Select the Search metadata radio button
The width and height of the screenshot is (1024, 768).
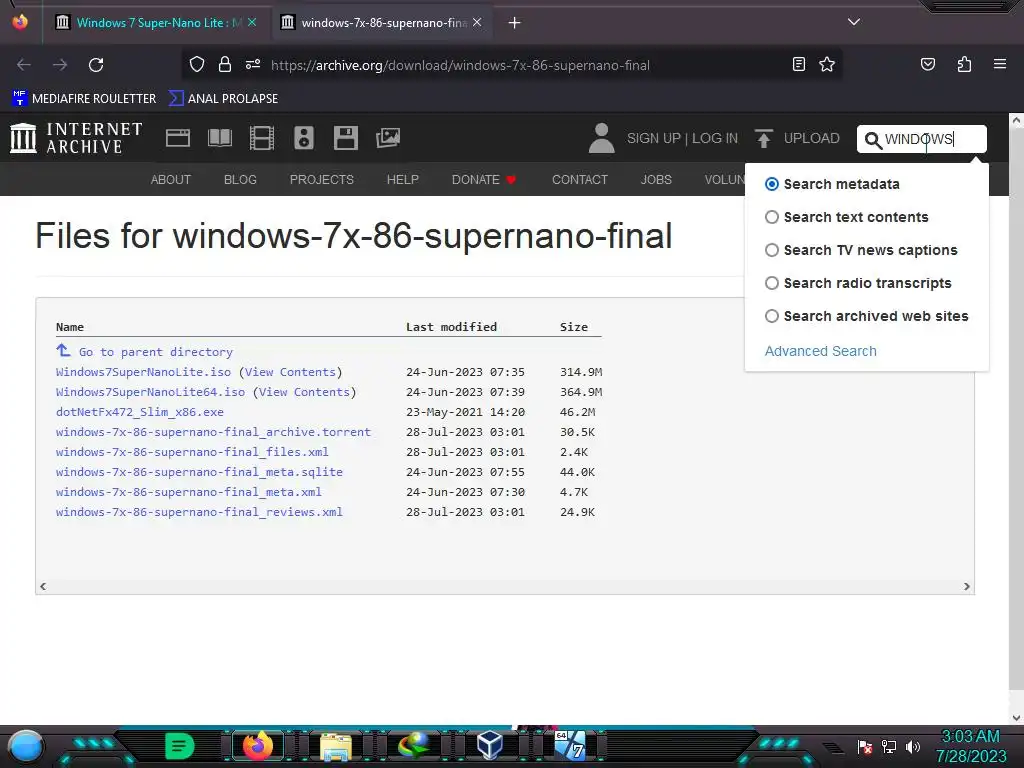[772, 184]
